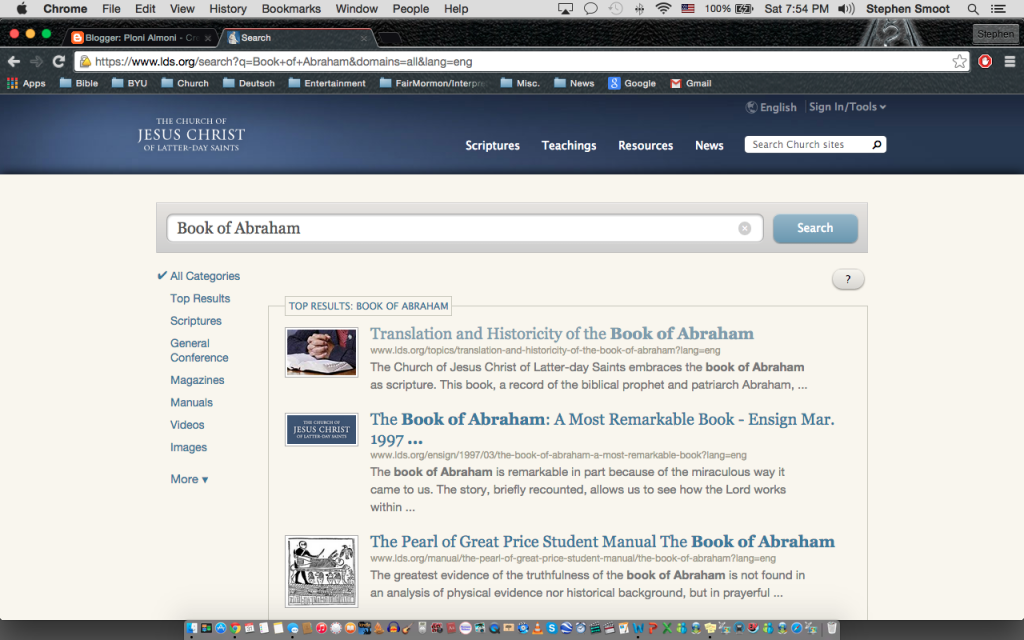Open the Bible bookmarks folder
The height and width of the screenshot is (640, 1024).
tap(78, 83)
